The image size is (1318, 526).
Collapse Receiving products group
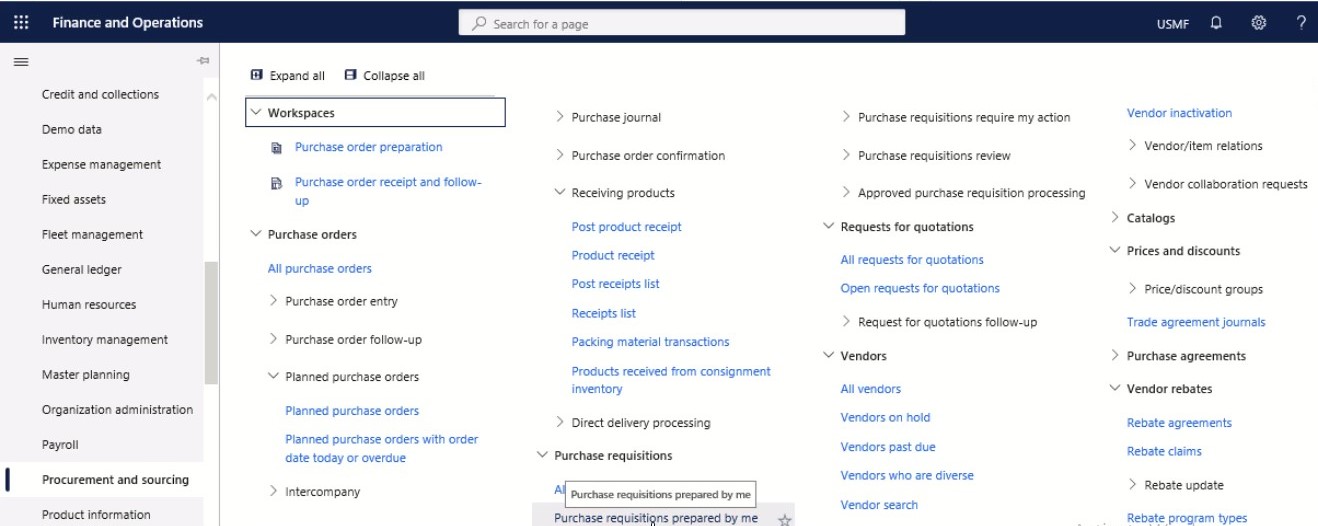click(x=560, y=192)
